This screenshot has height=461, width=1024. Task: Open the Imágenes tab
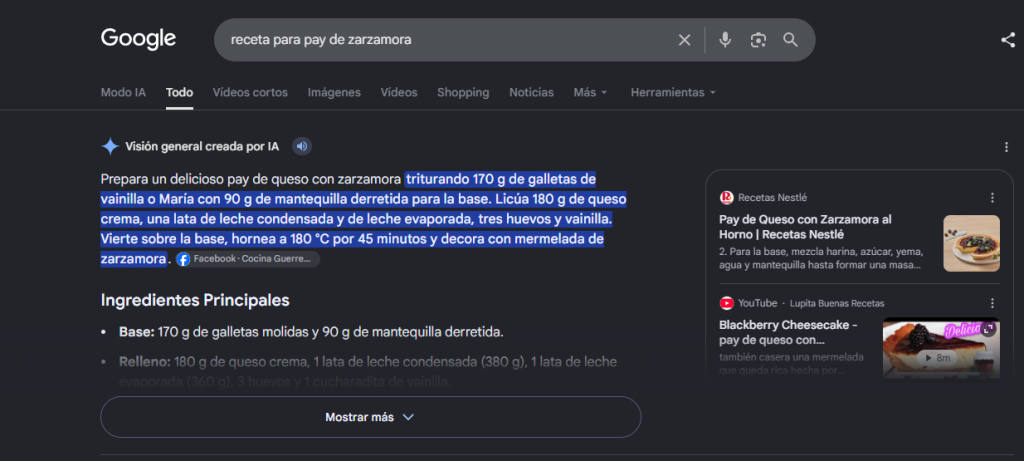pos(334,93)
